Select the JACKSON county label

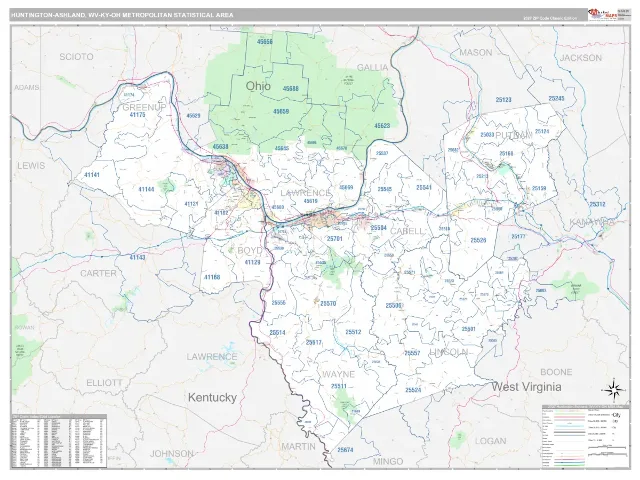pyautogui.click(x=581, y=58)
